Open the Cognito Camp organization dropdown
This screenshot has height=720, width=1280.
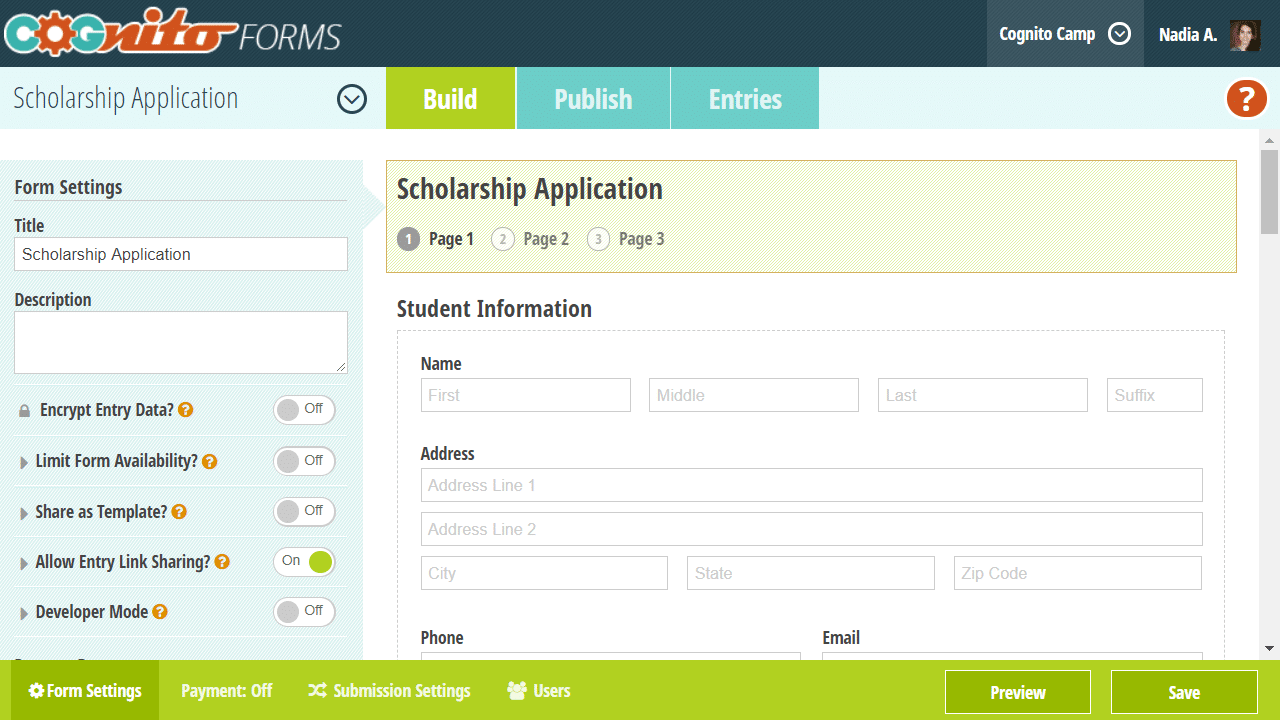[1120, 34]
